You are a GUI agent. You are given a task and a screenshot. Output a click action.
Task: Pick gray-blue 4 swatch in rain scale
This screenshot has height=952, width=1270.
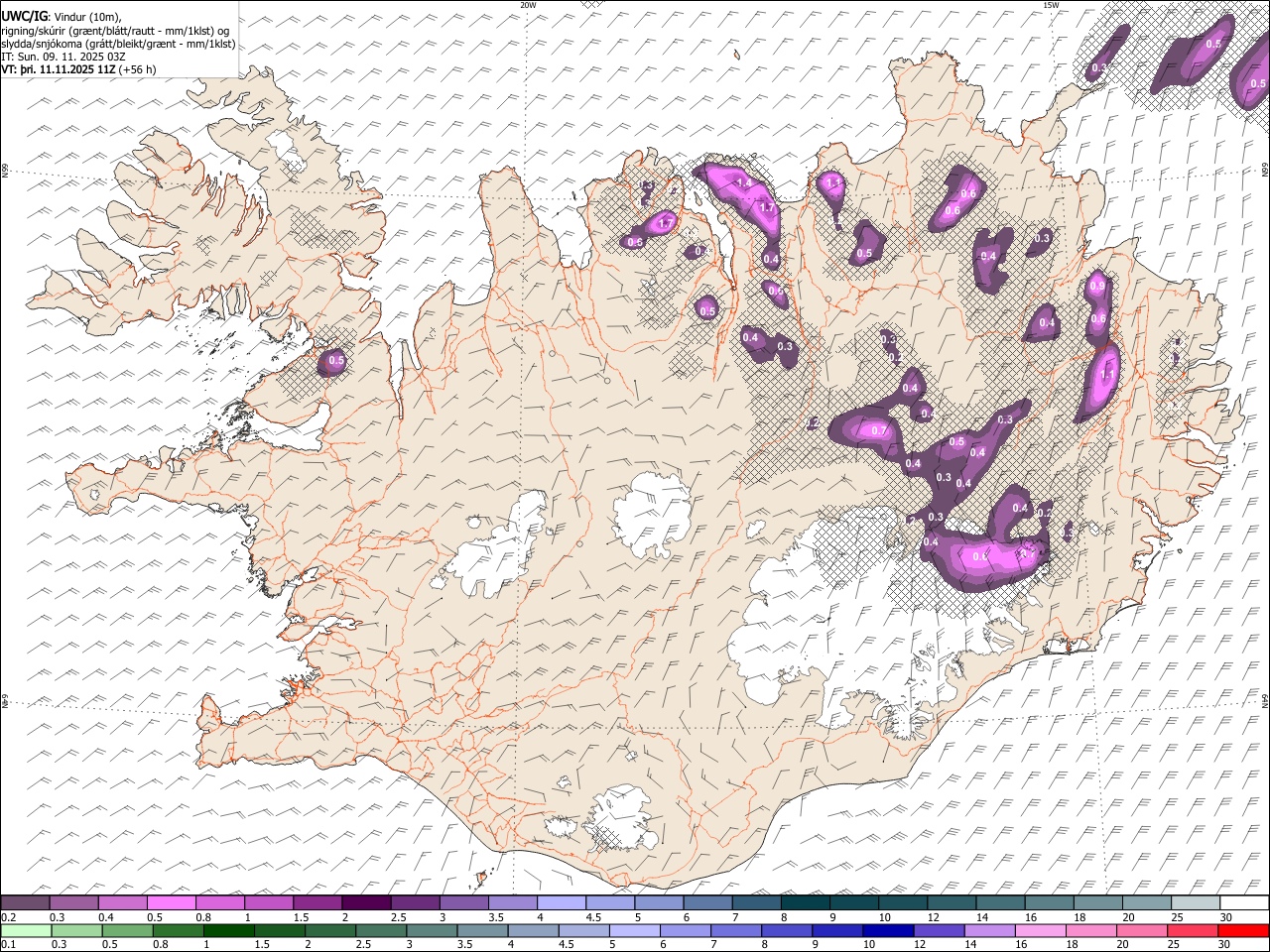click(x=533, y=931)
